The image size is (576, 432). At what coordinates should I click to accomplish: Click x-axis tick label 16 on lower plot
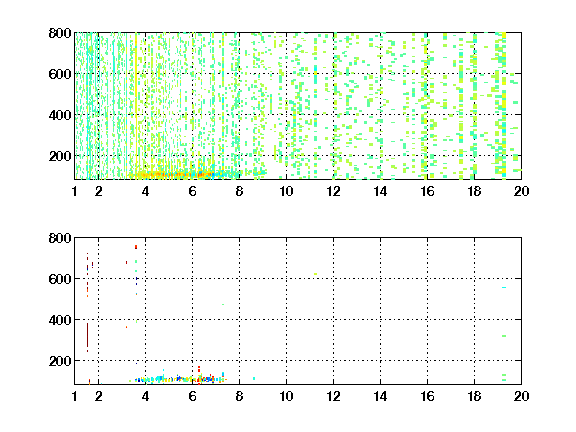(x=427, y=396)
